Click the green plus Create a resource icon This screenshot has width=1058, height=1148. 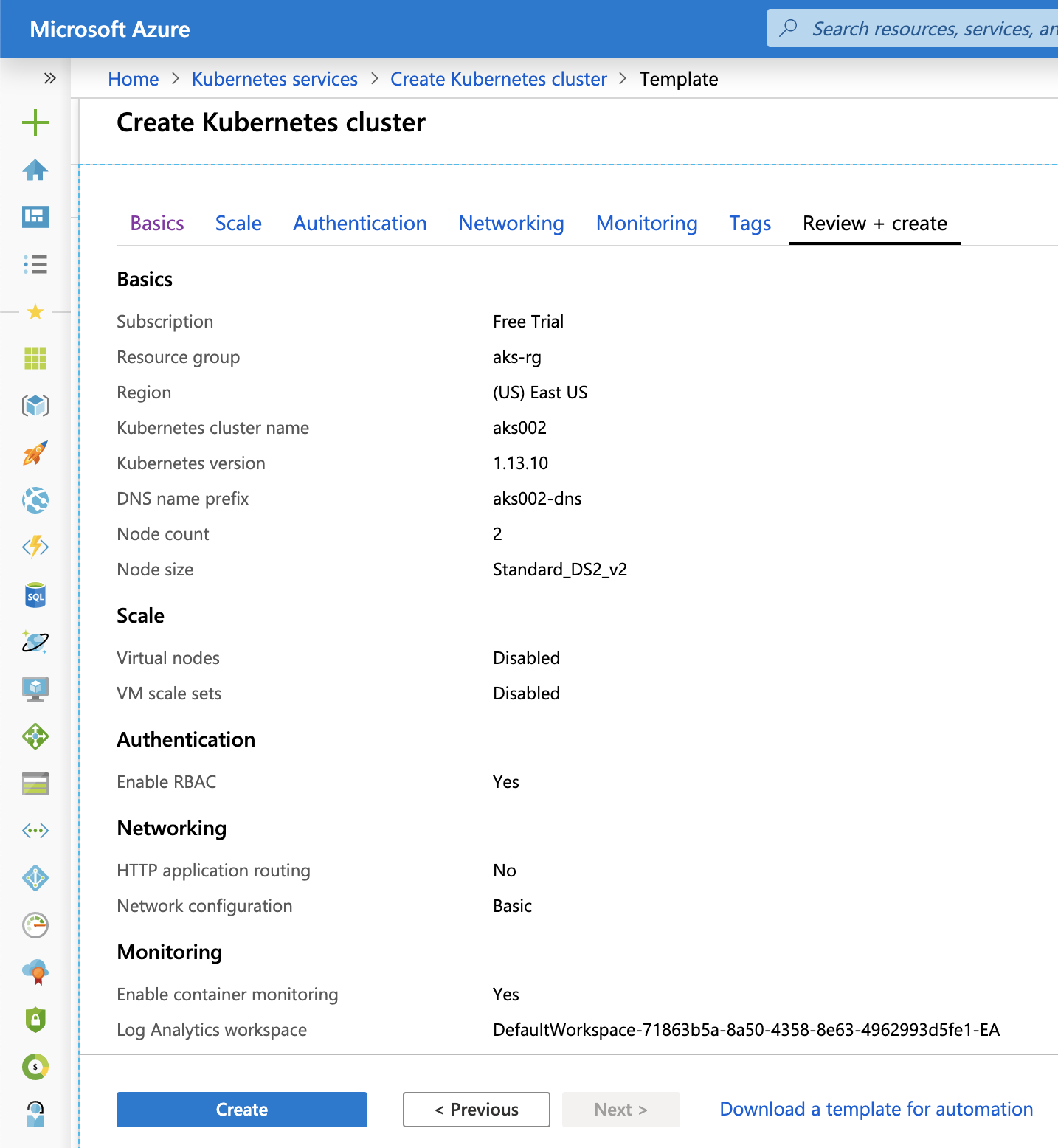[x=35, y=122]
